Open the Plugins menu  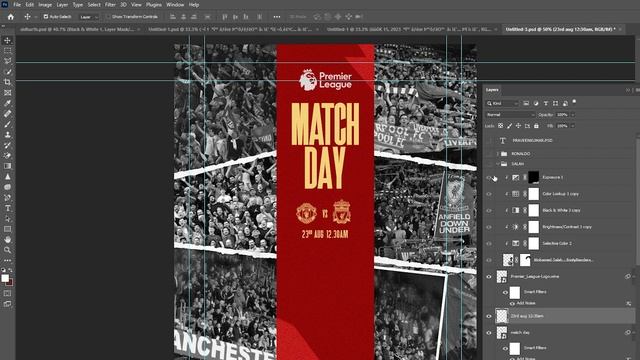pos(154,5)
